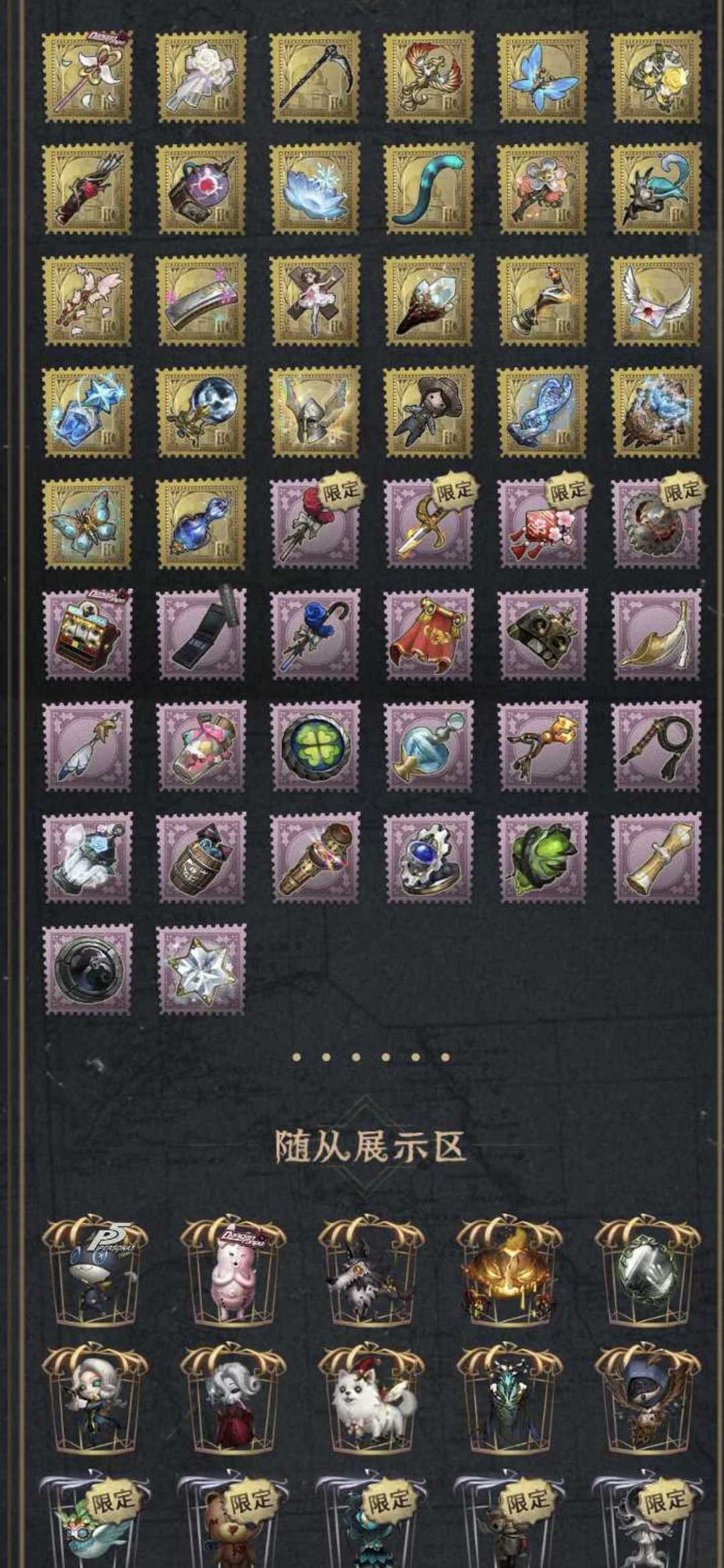Viewport: 724px width, 1568px height.
Task: Choose the ballerina on cross stamp
Action: [315, 300]
